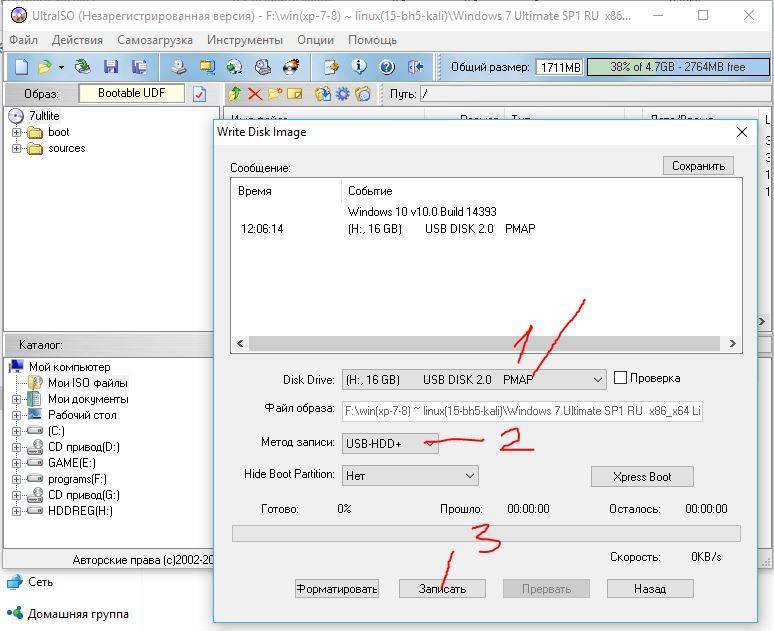Click the Compress ISO icon
Image resolution: width=774 pixels, height=631 pixels.
[207, 67]
